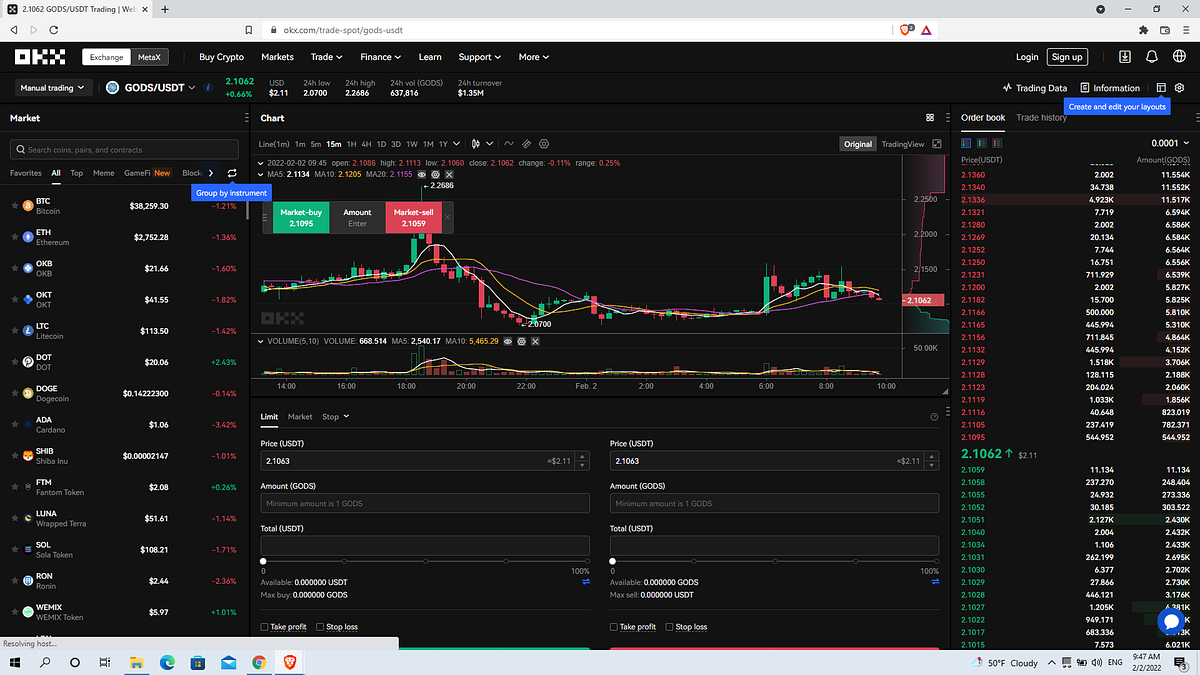Open the download app icon

pos(1125,57)
